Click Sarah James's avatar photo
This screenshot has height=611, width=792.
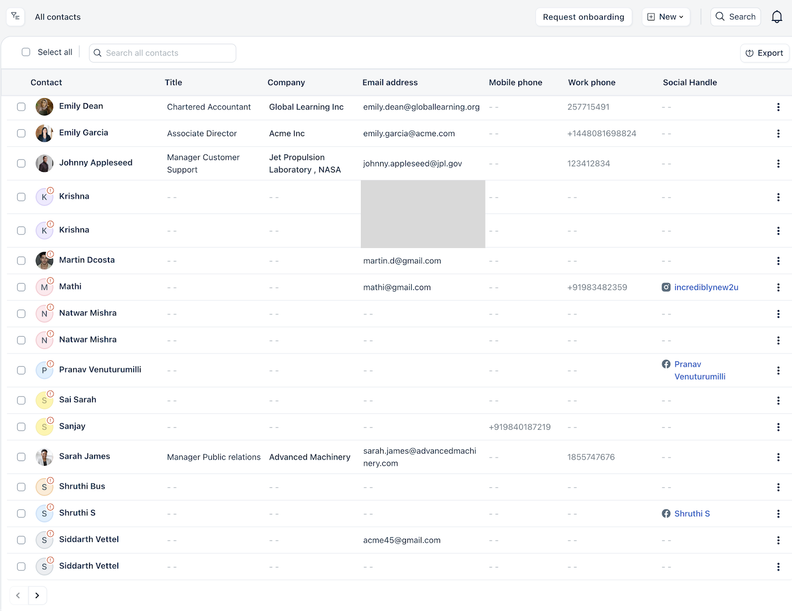click(x=44, y=457)
